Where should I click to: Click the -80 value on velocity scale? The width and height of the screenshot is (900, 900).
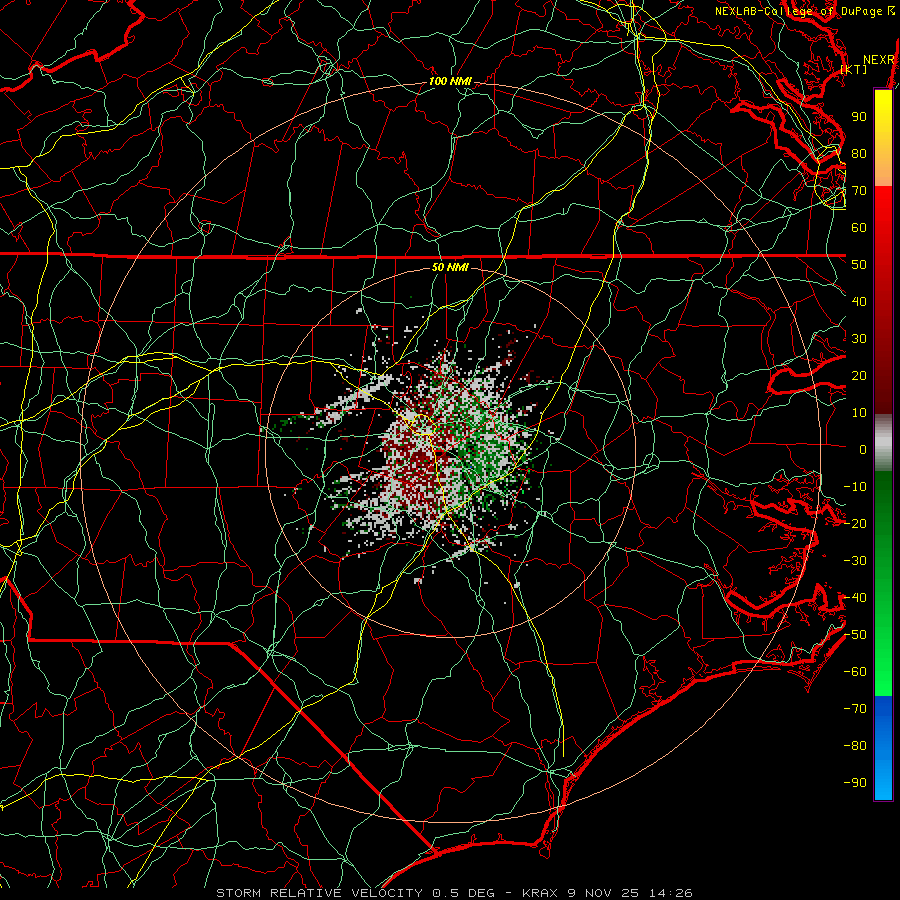coord(855,746)
